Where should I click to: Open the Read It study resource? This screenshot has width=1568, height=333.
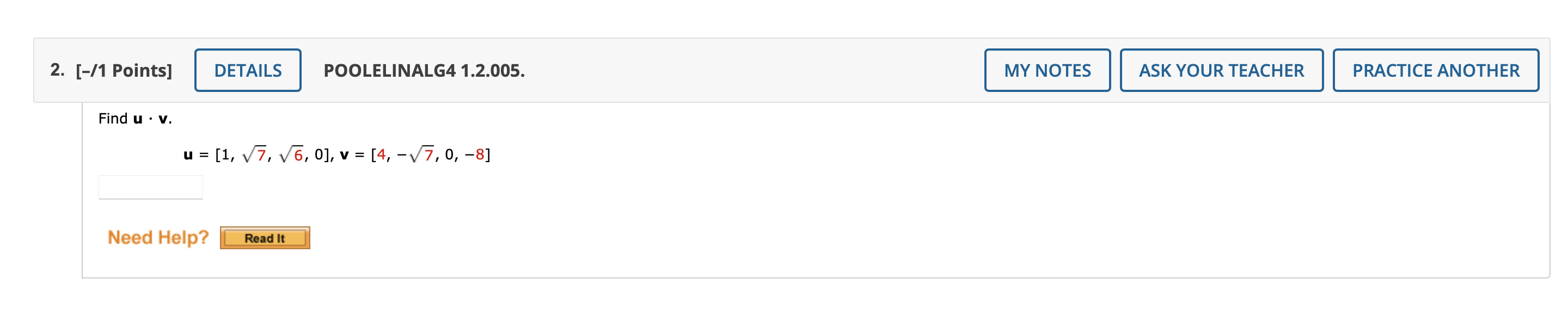(265, 238)
